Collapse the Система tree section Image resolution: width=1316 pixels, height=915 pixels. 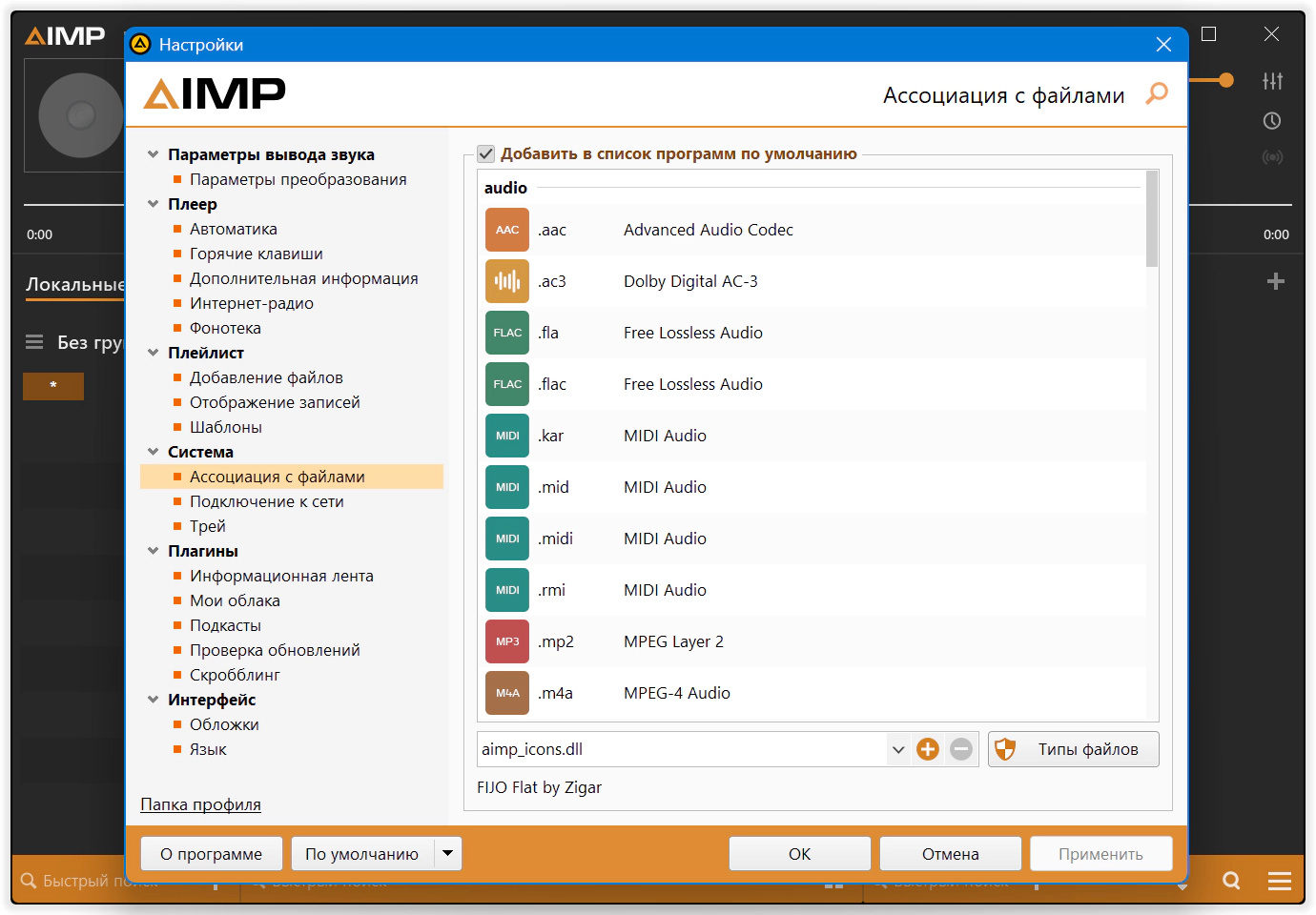coord(153,452)
